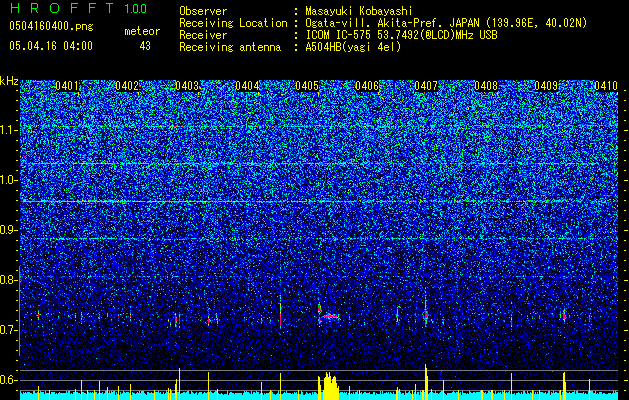Image resolution: width=629 pixels, height=400 pixels.
Task: Click the 0.9 kHz axis label
Action: [8, 230]
